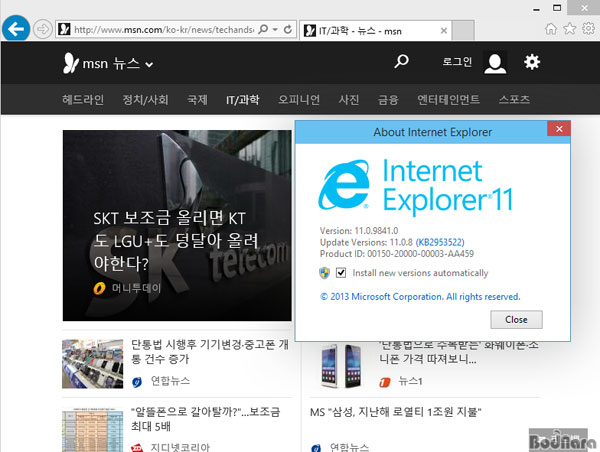Open the 2013 Microsoft Corporation copyright link
This screenshot has height=452, width=600.
click(x=420, y=297)
